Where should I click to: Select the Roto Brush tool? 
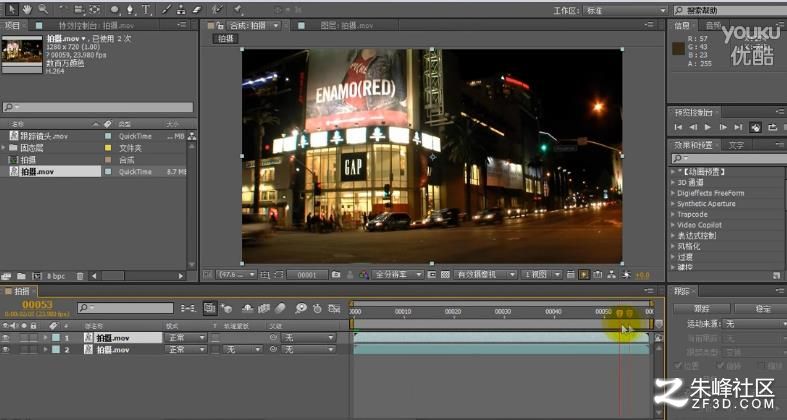216,10
